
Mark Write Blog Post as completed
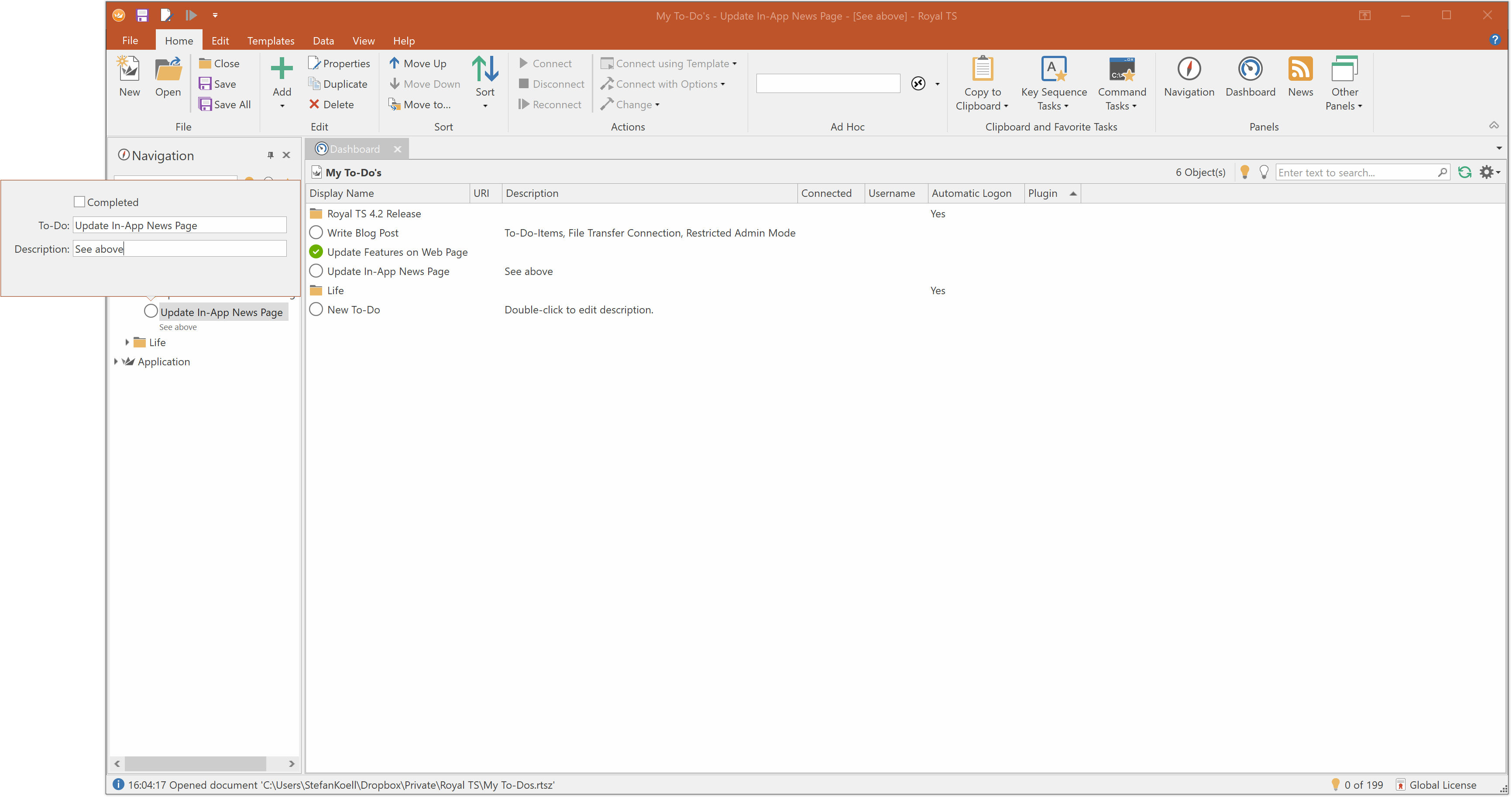[316, 233]
